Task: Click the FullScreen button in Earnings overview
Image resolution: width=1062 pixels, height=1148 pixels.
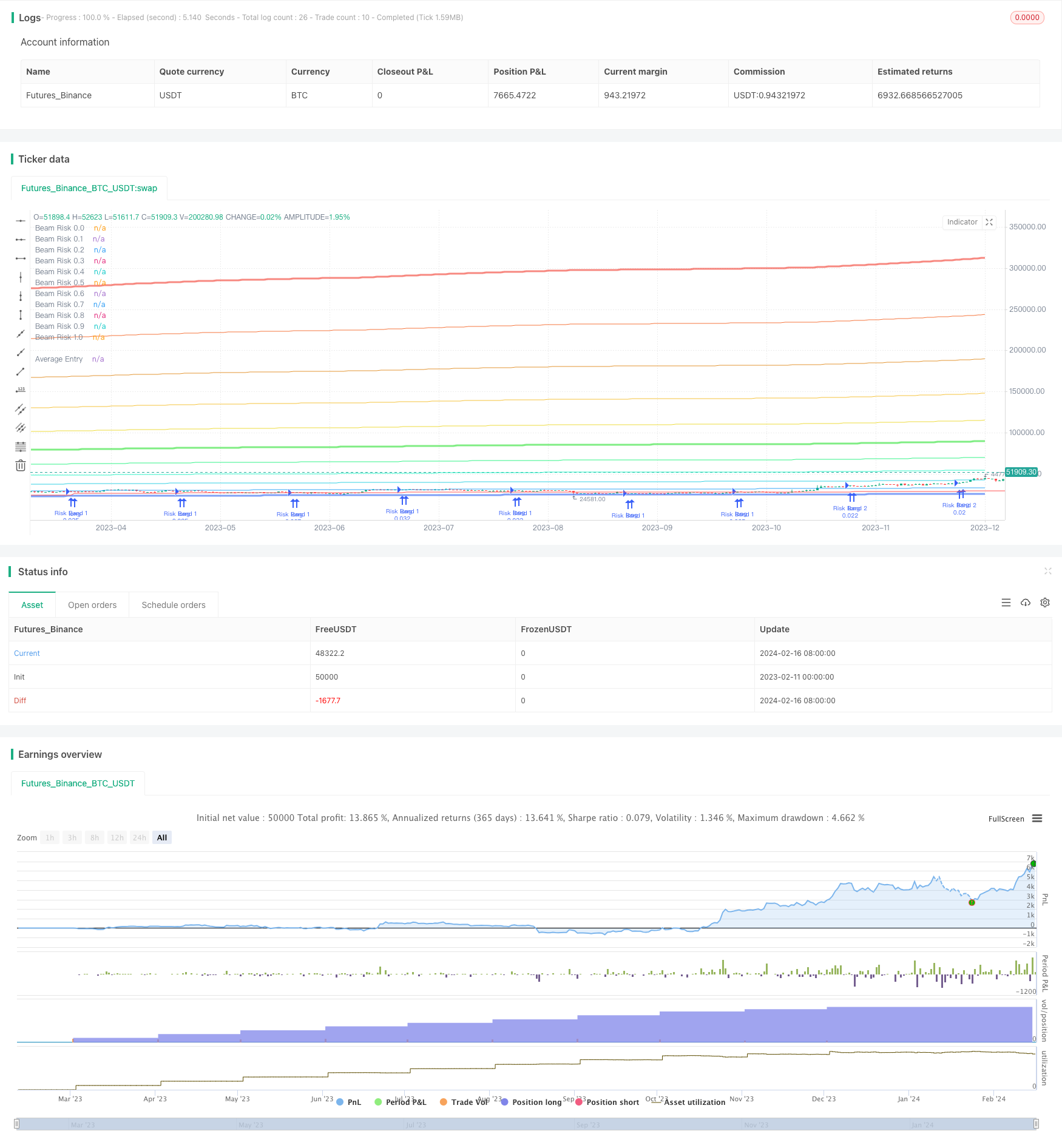Action: (1006, 819)
